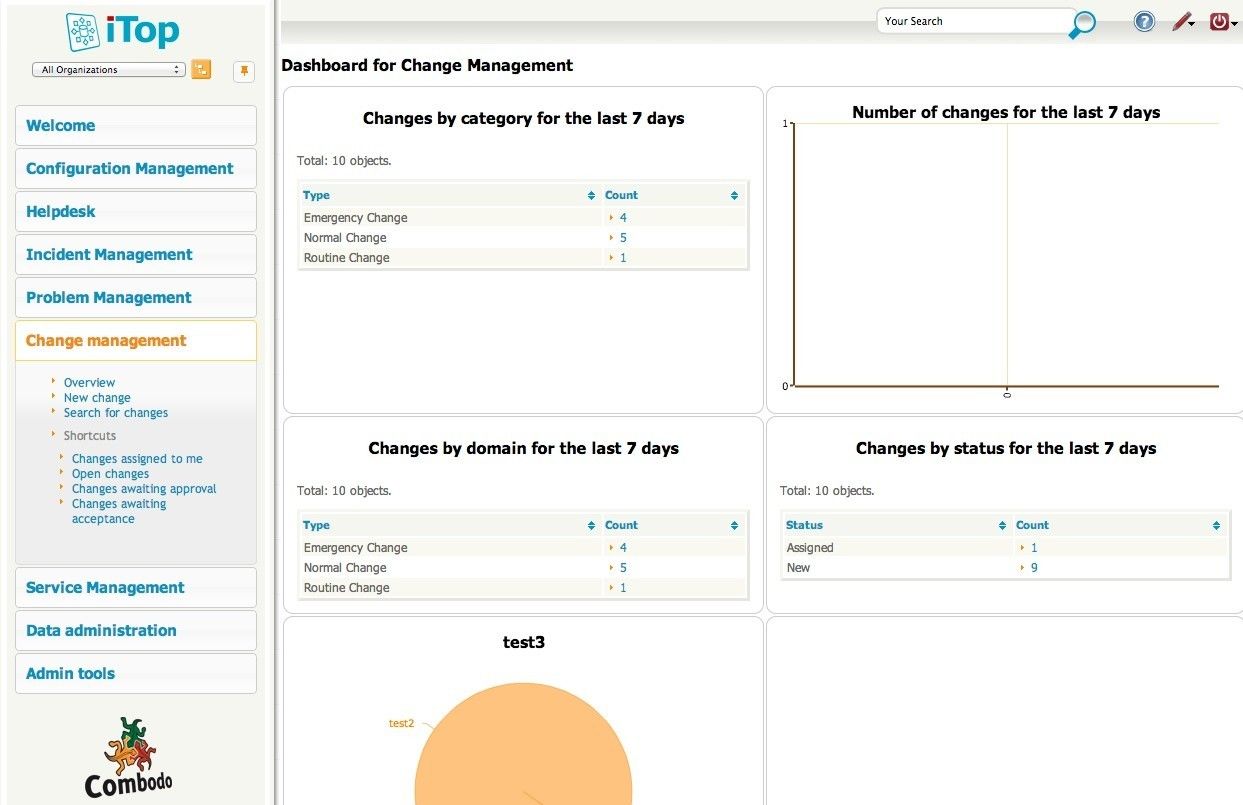Screen dimensions: 1243x805
Task: Open the New status count 9
Action: click(1034, 568)
